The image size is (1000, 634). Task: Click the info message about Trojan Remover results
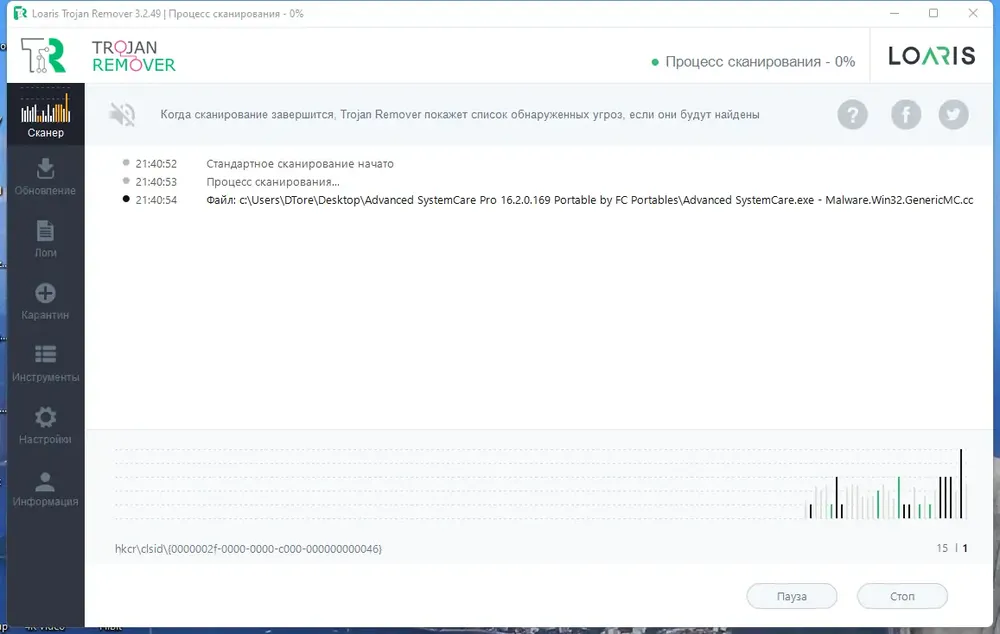(460, 115)
